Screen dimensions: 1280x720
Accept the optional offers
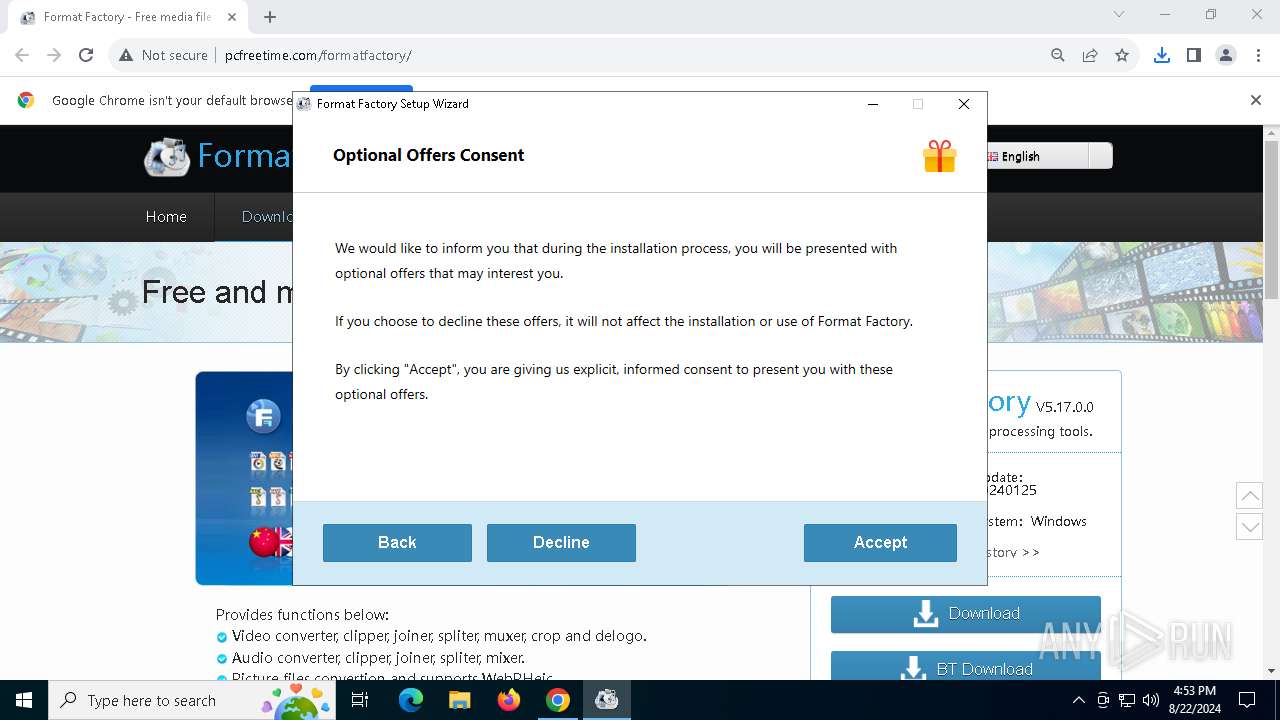coord(880,542)
